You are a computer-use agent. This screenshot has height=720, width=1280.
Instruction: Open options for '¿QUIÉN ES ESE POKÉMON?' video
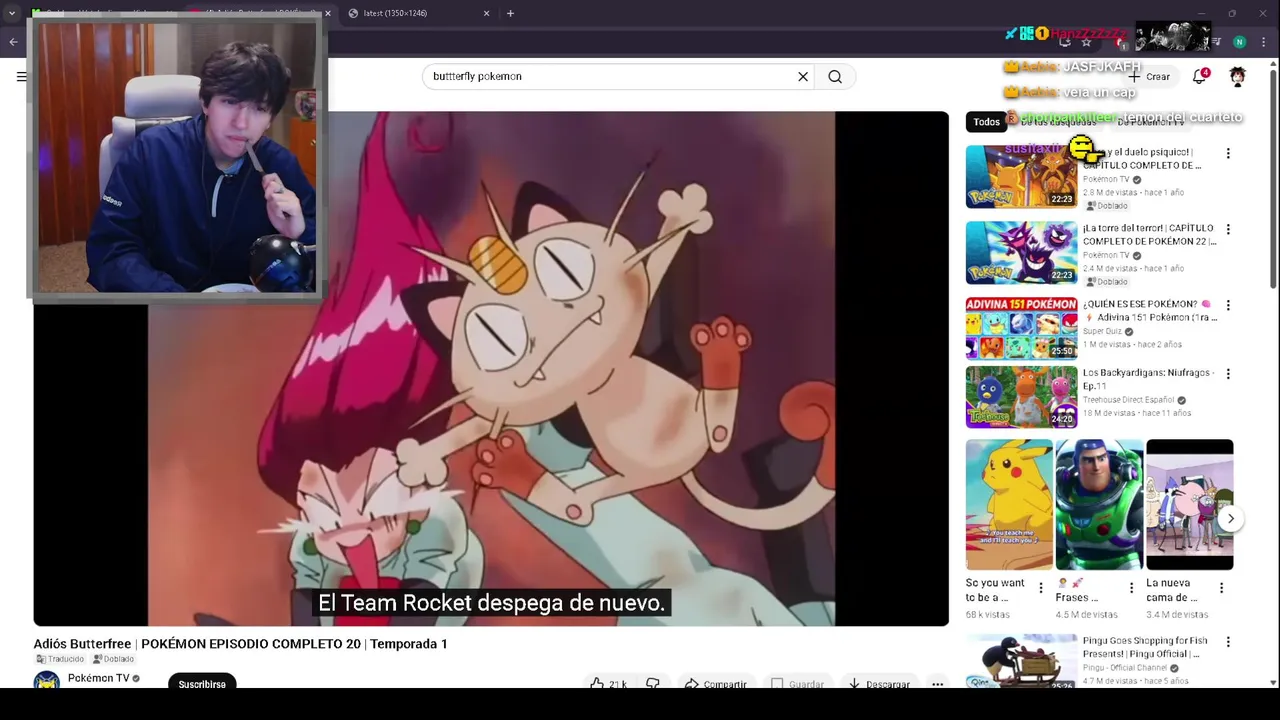[x=1228, y=305]
